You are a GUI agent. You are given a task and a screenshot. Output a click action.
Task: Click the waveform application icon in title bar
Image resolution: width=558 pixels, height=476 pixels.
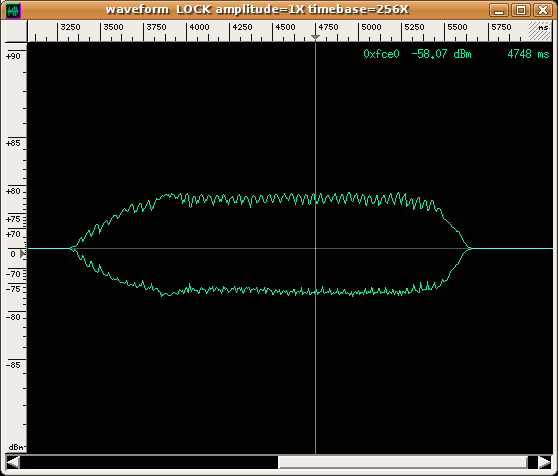14,11
